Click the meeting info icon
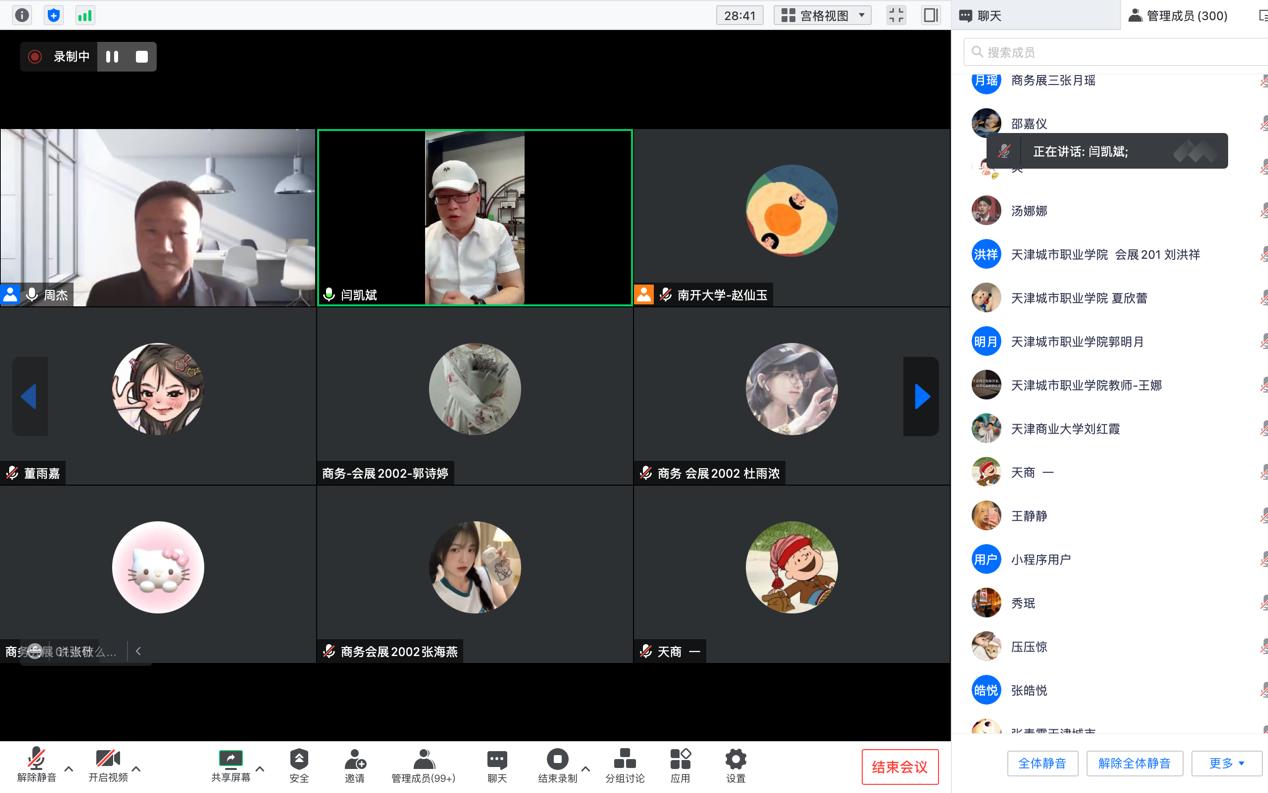The height and width of the screenshot is (793, 1268). 22,15
